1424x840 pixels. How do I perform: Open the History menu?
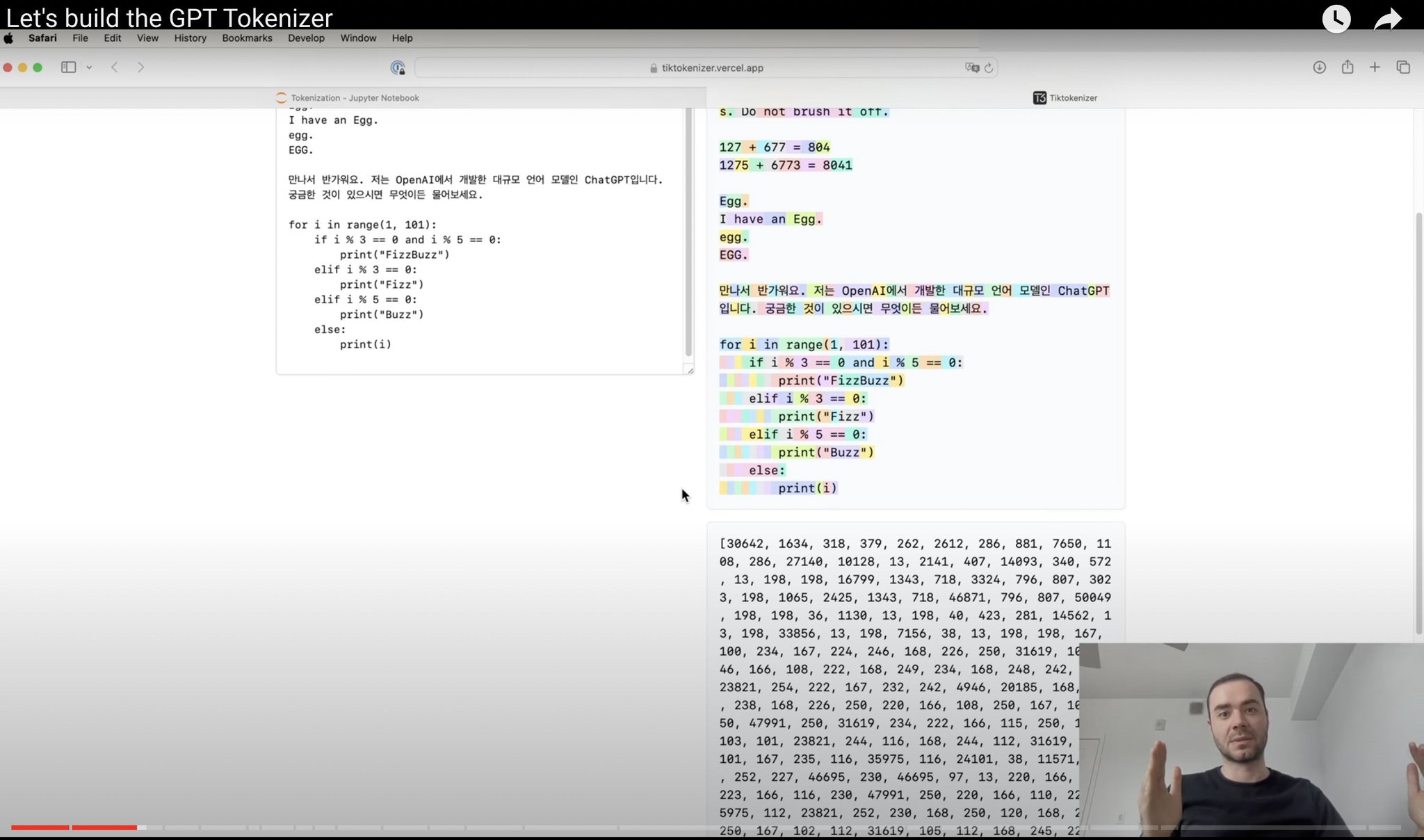pyautogui.click(x=191, y=38)
